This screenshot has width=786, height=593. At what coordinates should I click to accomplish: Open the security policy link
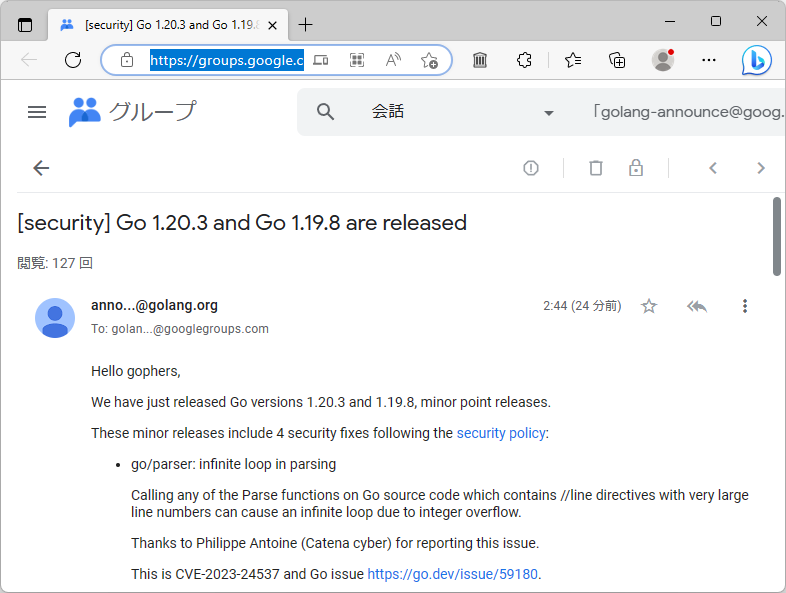501,433
